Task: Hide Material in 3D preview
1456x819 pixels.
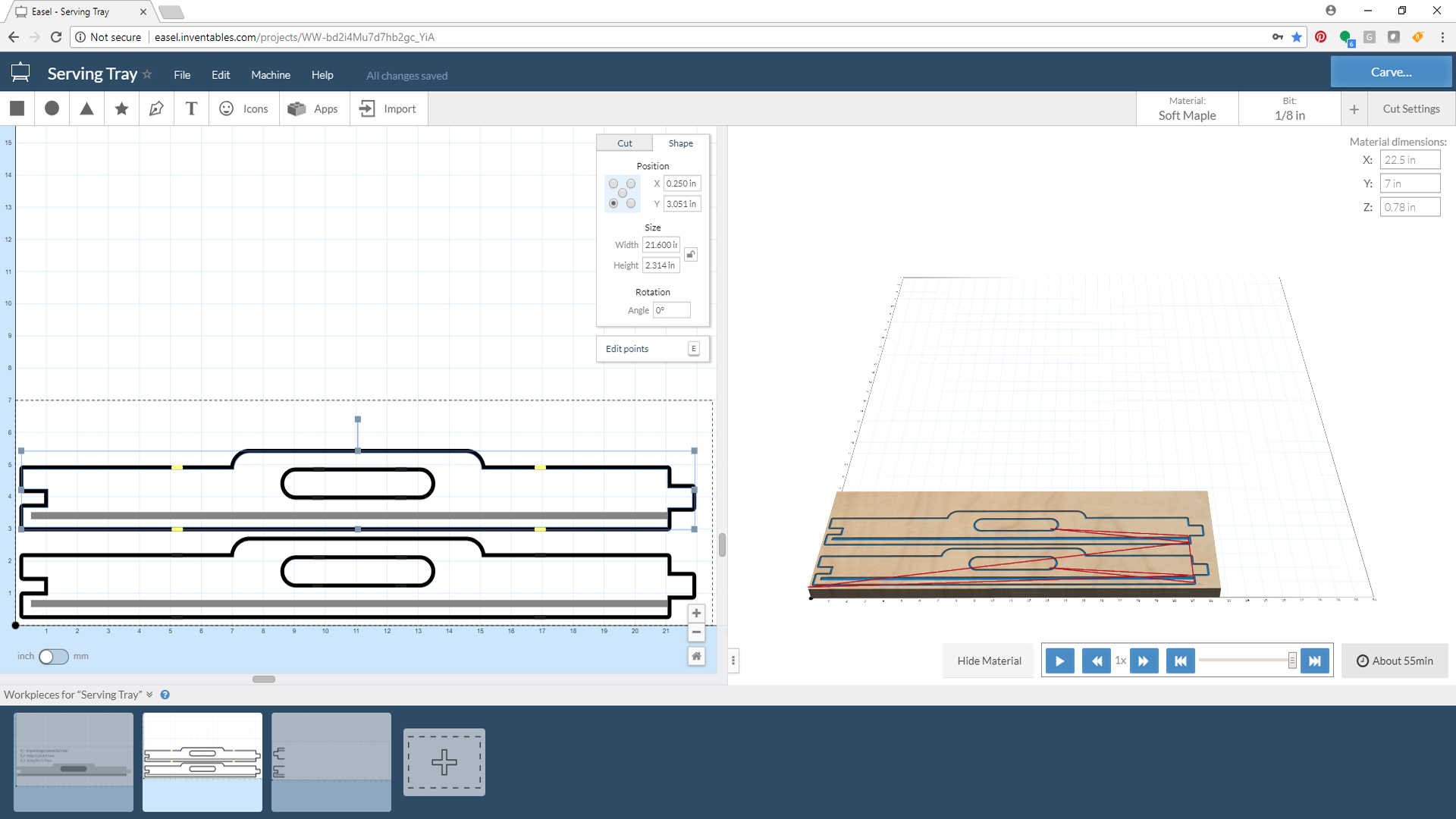Action: [988, 660]
